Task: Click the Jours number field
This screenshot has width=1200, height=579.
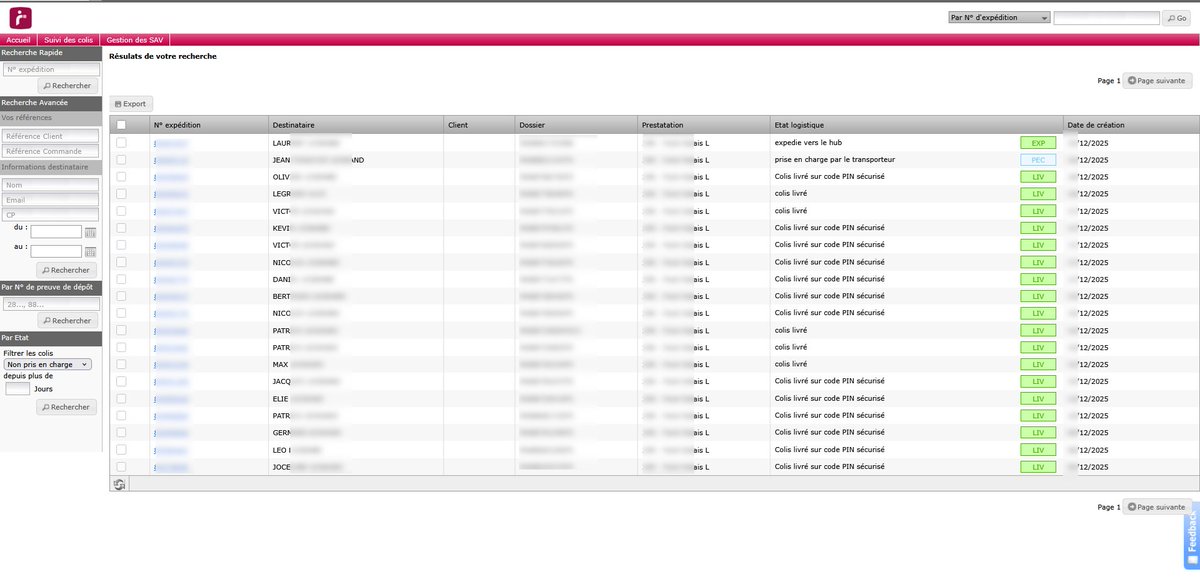Action: (x=17, y=389)
